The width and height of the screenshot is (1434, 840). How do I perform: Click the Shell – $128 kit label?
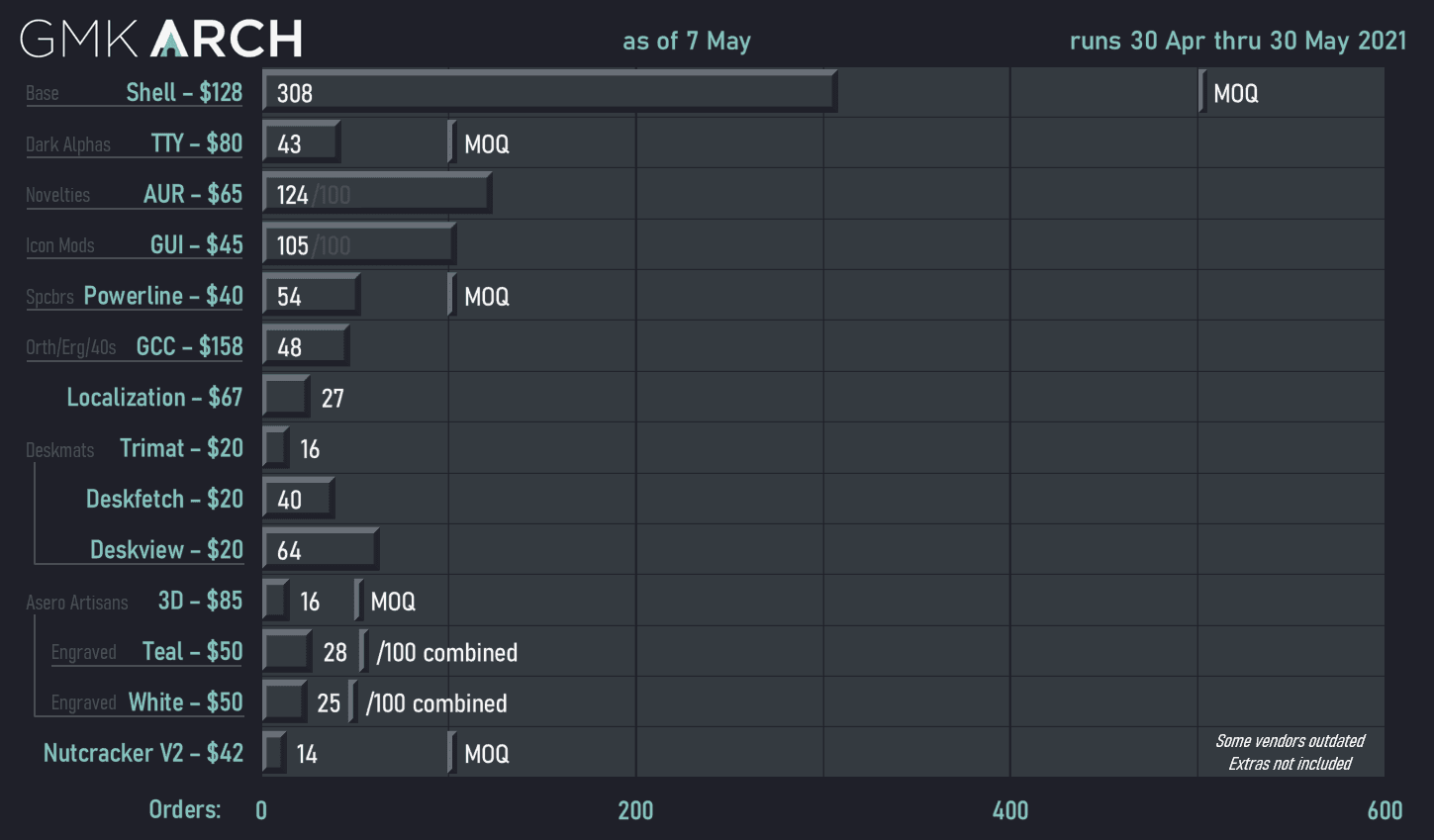point(183,93)
